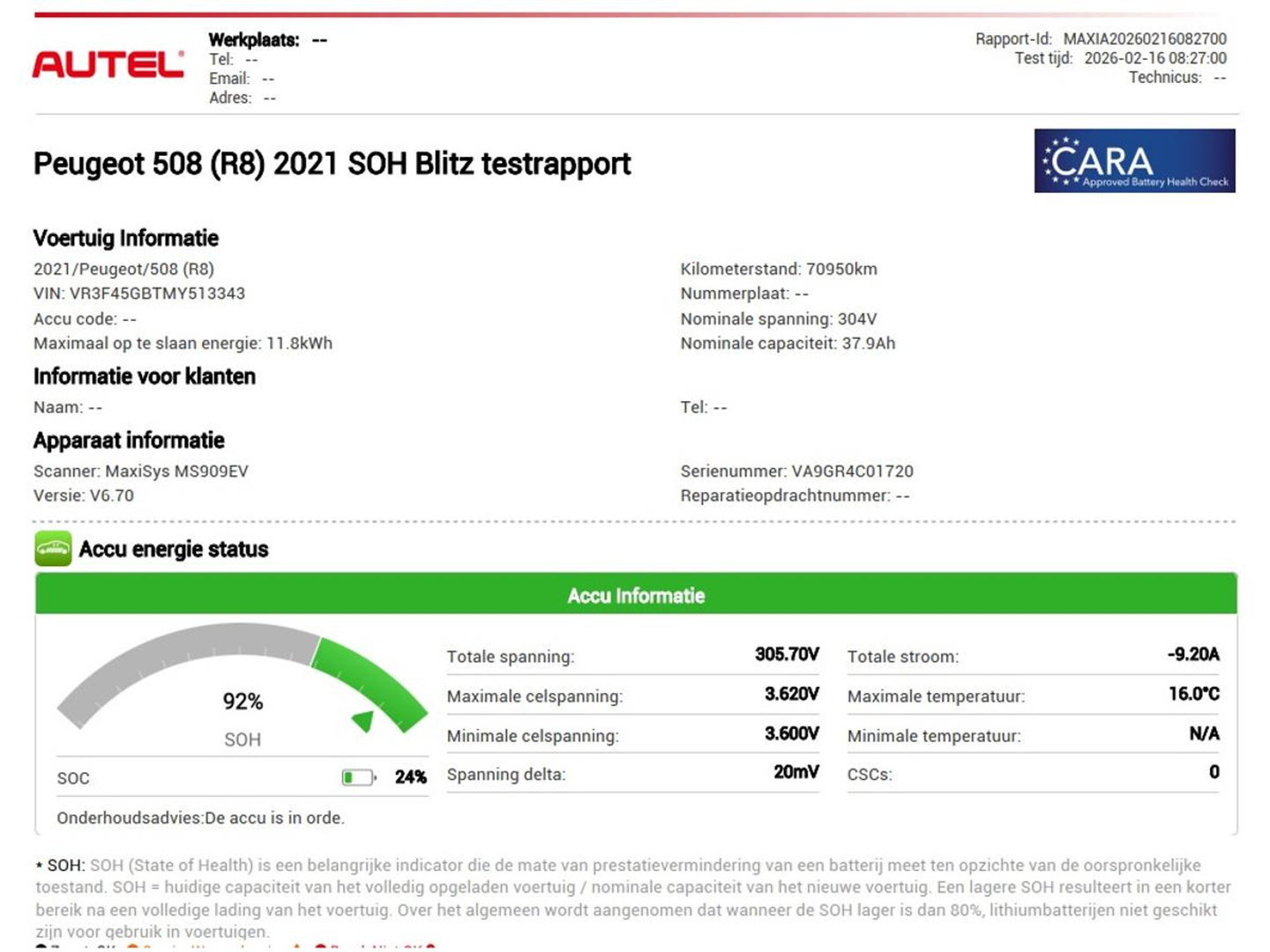Click the red Niet OK legend dot

322,948
